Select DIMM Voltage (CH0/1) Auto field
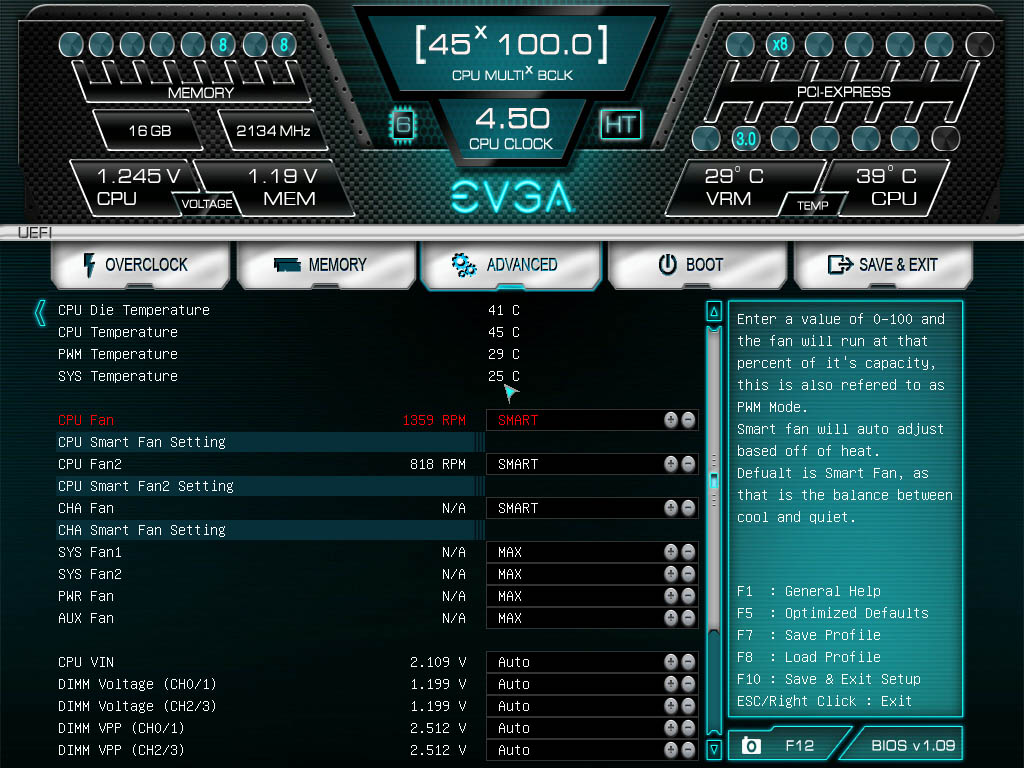 [592, 684]
